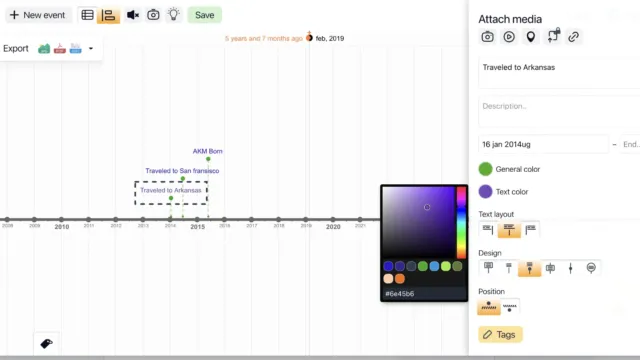
Task: Pick the orange preset swatch
Action: point(400,279)
